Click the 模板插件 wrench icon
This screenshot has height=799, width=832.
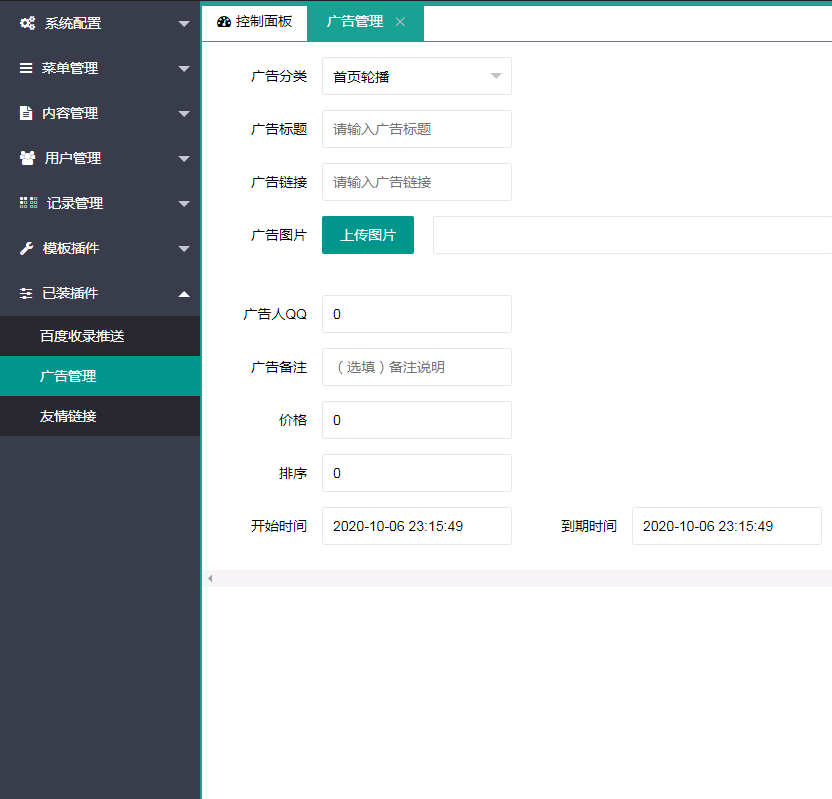pos(27,248)
